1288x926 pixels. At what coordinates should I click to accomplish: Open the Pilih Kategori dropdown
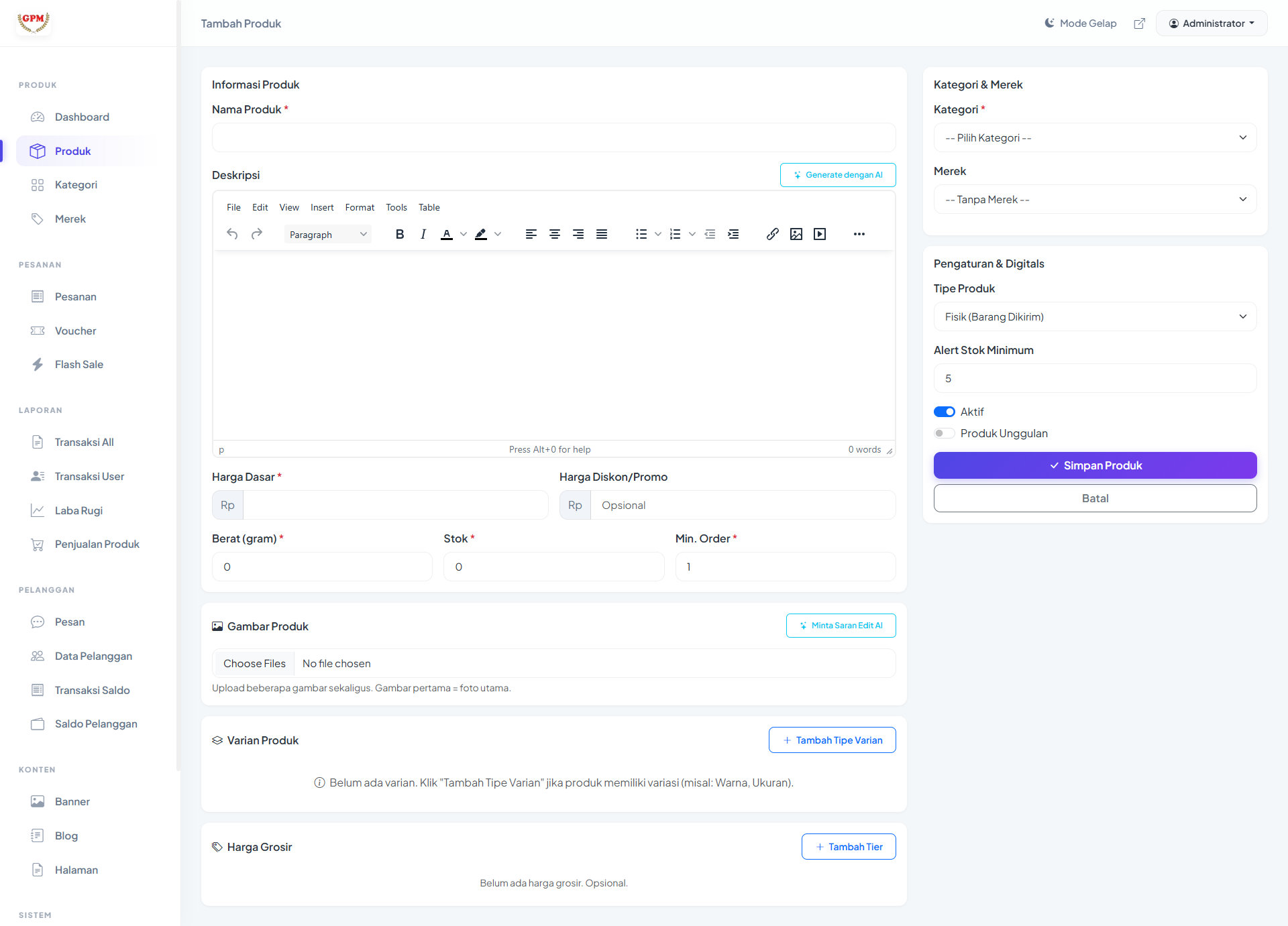tap(1095, 137)
